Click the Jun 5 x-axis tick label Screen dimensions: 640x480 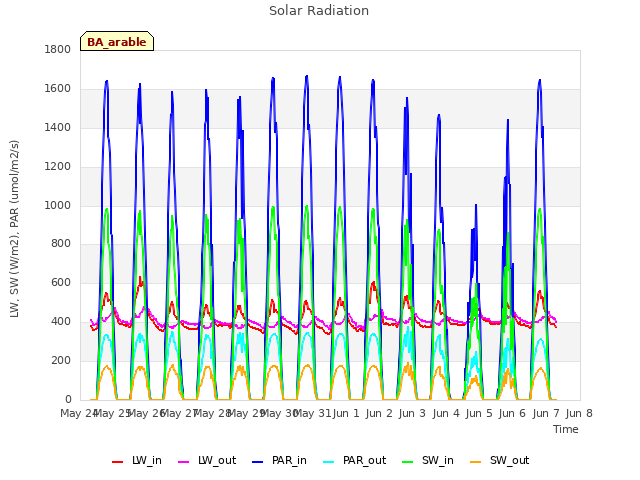pos(479,413)
